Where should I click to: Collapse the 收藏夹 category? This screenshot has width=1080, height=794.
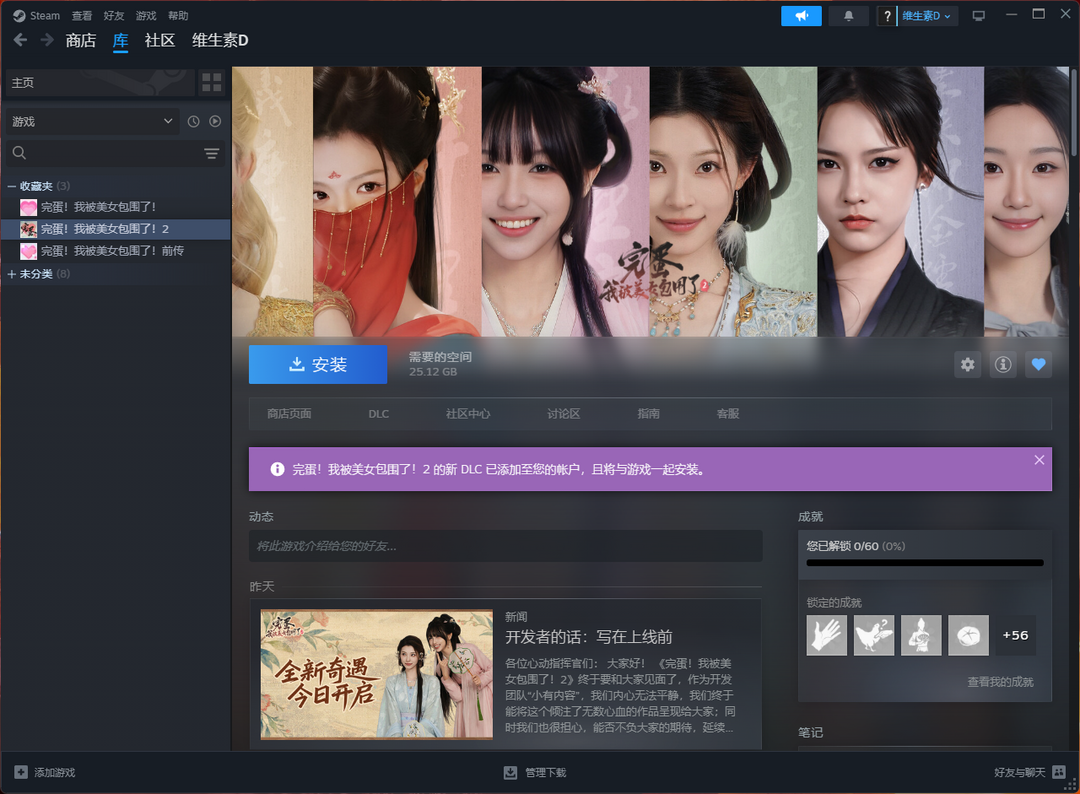pyautogui.click(x=12, y=186)
